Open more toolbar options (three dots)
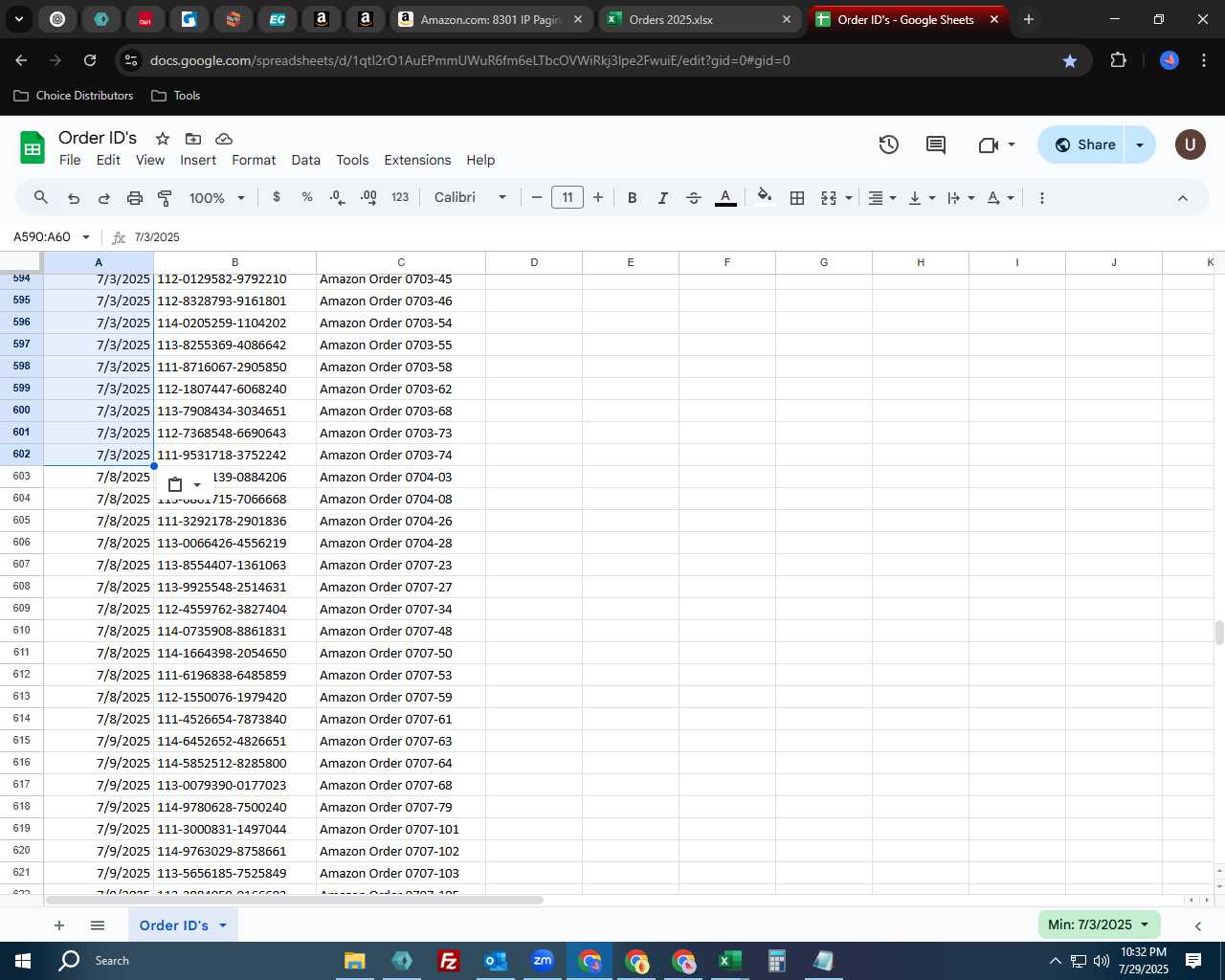Viewport: 1225px width, 980px height. (x=1041, y=197)
